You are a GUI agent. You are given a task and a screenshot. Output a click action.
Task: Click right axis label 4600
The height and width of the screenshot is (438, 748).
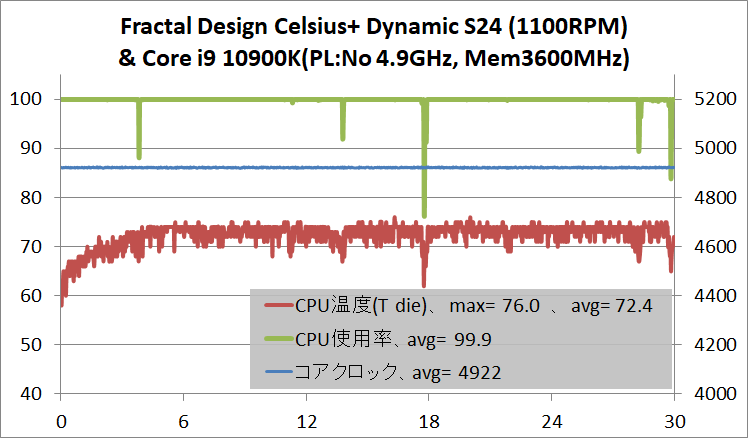pyautogui.click(x=715, y=247)
